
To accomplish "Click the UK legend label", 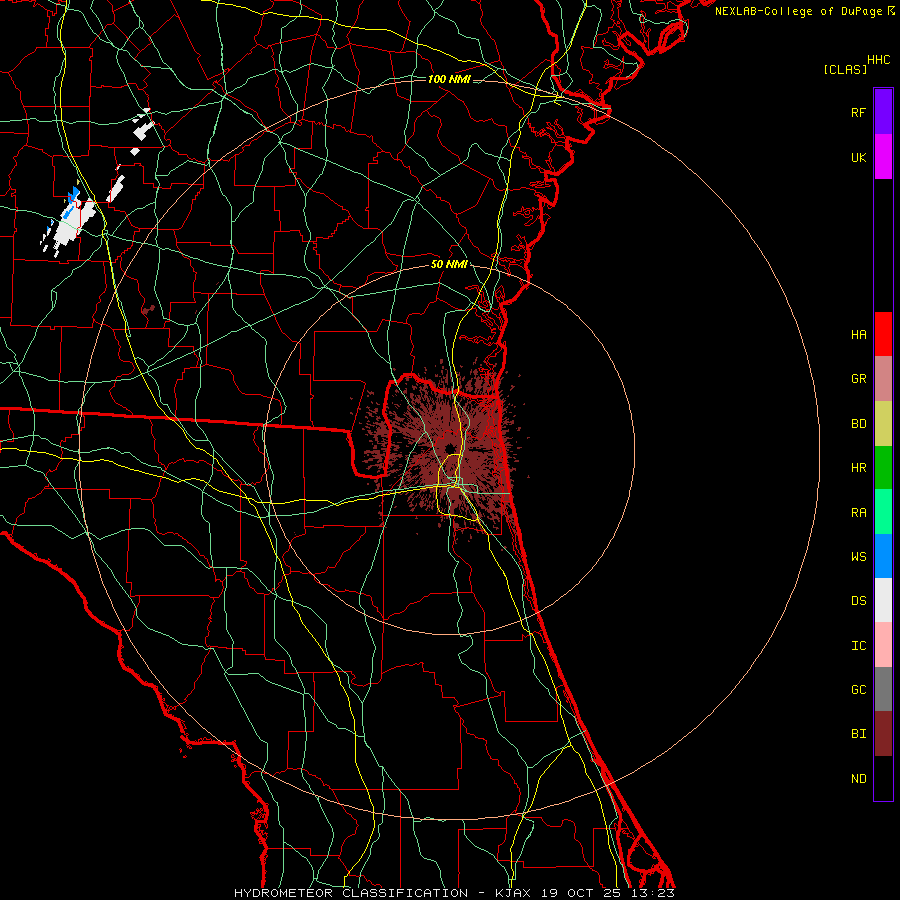I will click(858, 157).
